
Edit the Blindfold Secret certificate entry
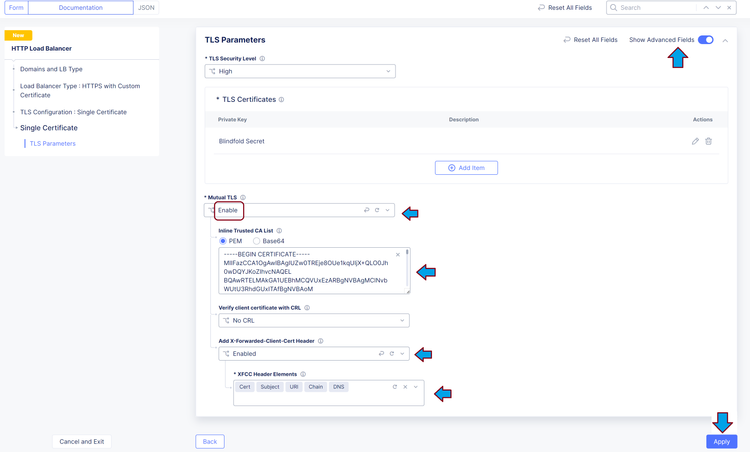tap(695, 141)
